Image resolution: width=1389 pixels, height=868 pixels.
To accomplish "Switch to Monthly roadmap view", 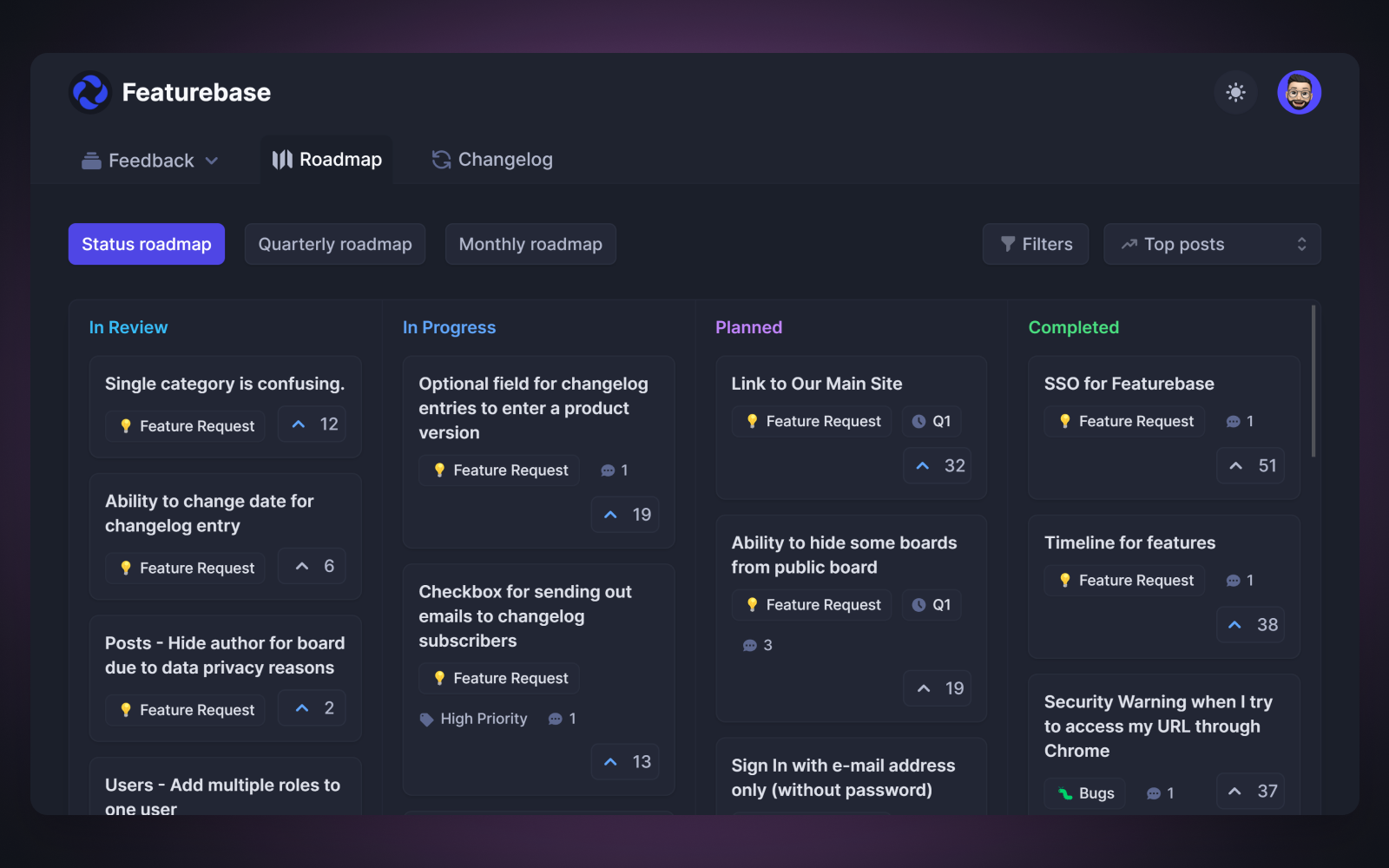I will pos(530,244).
